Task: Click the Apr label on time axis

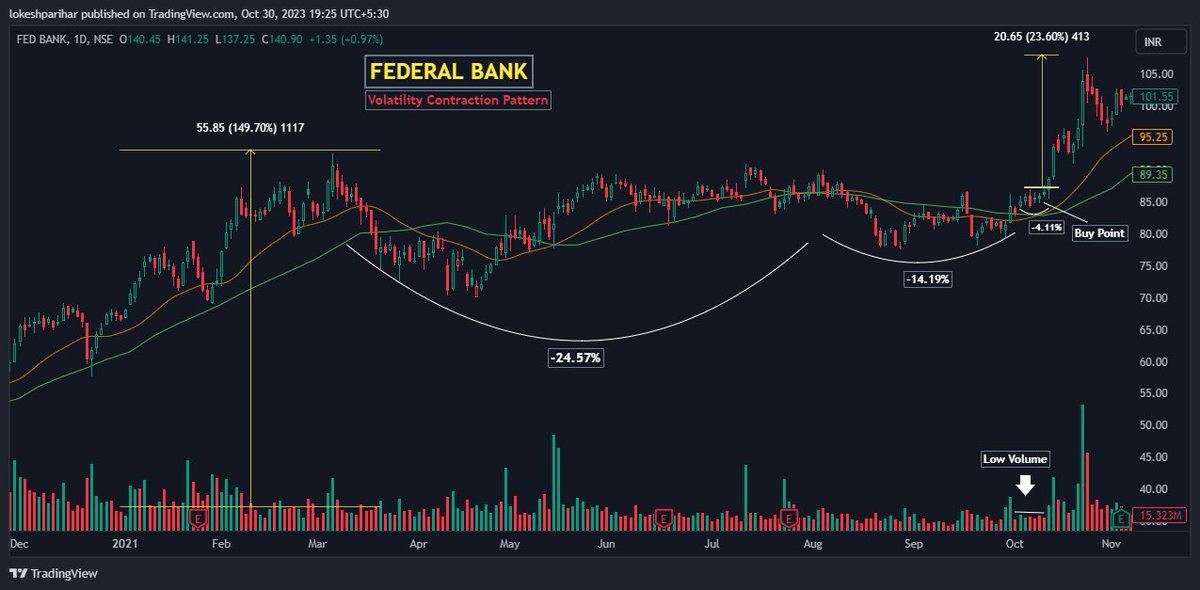Action: click(x=418, y=544)
